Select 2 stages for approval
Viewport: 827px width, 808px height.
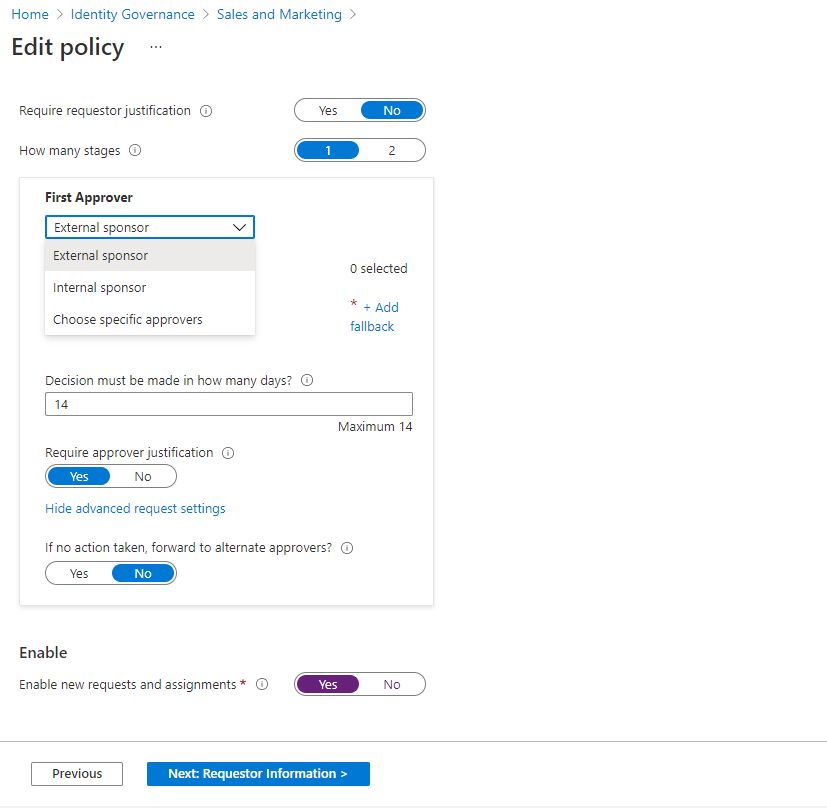pyautogui.click(x=392, y=151)
